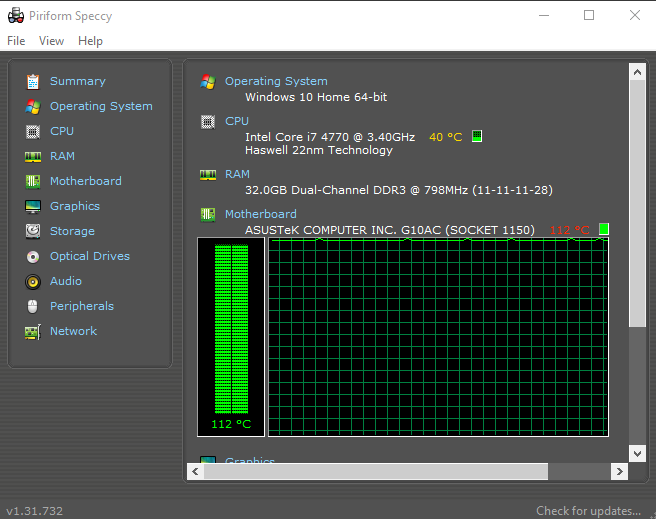This screenshot has height=519, width=656.
Task: Click the vertical scrollbar thumb
Action: click(637, 204)
